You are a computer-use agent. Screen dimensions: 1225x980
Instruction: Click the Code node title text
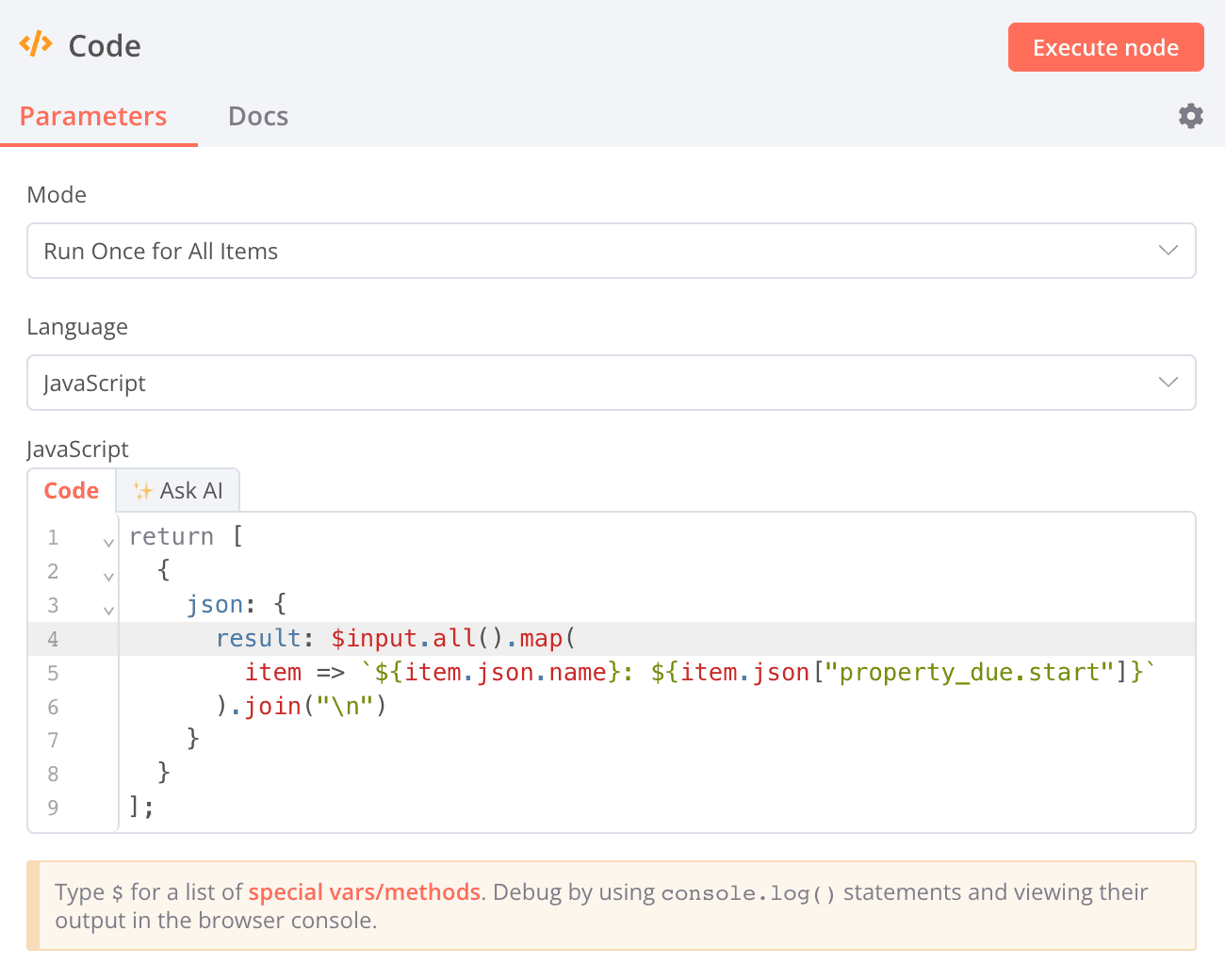pos(105,45)
